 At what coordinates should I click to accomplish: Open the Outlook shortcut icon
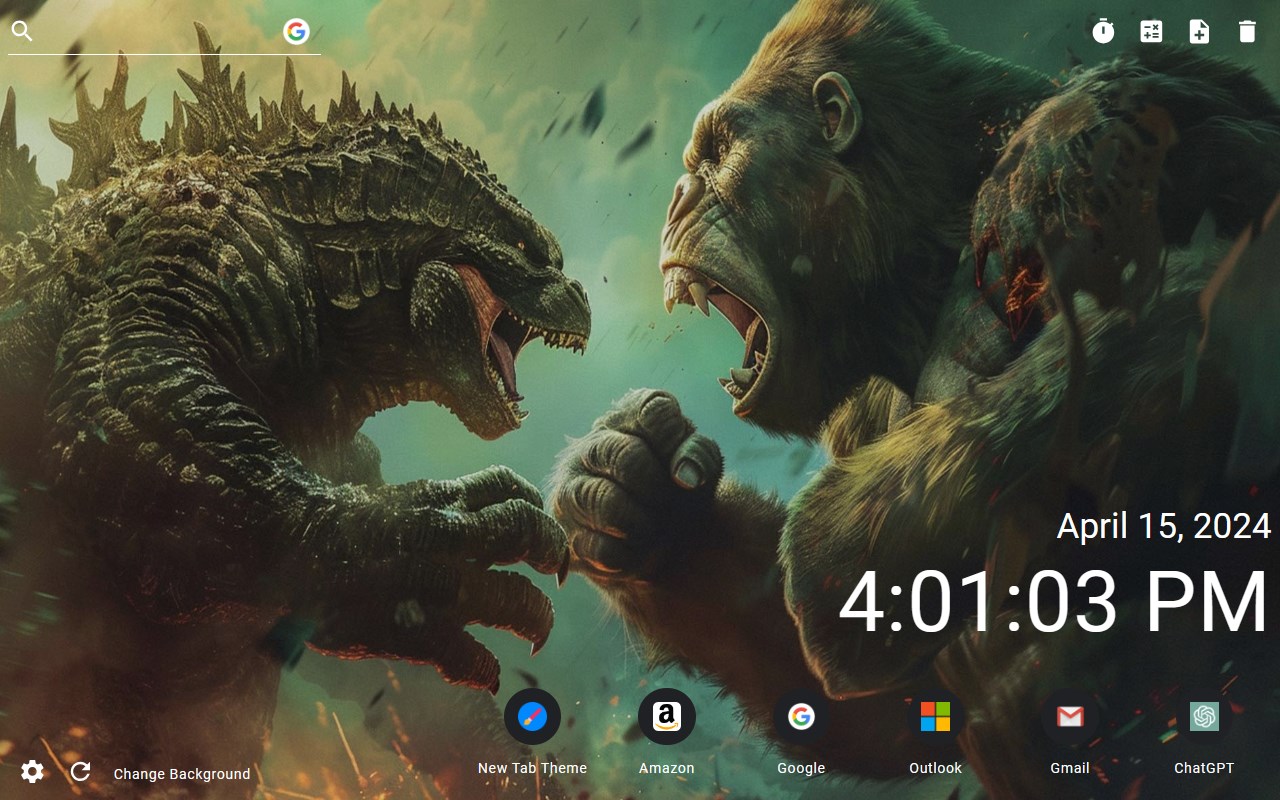(935, 717)
